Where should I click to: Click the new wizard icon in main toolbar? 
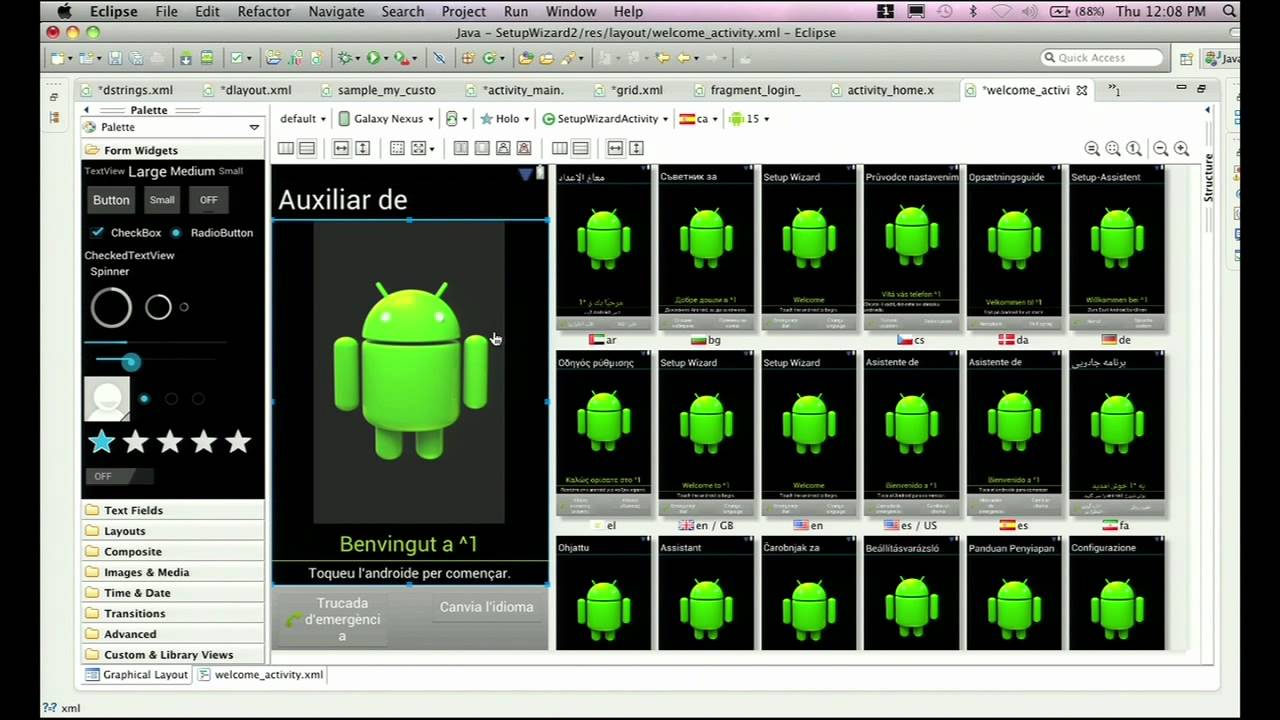click(57, 58)
